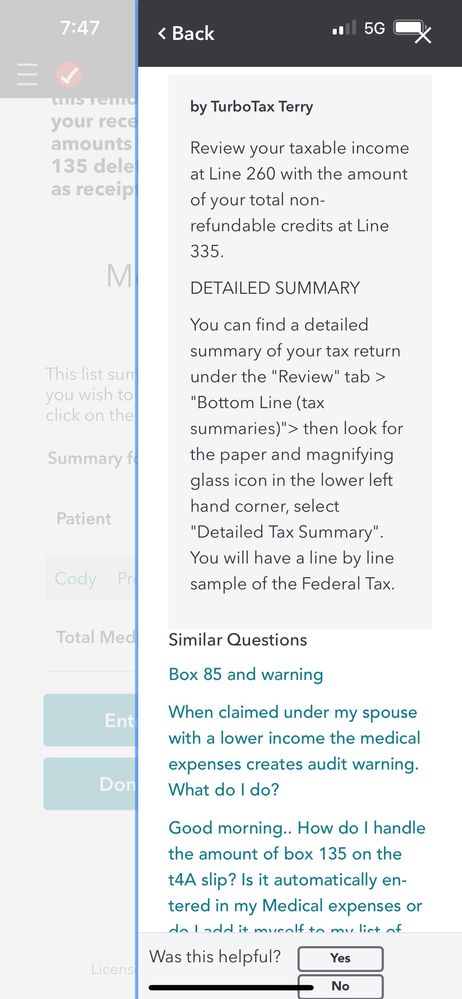This screenshot has width=462, height=999.
Task: Tap the cellular signal bars icon
Action: point(344,29)
